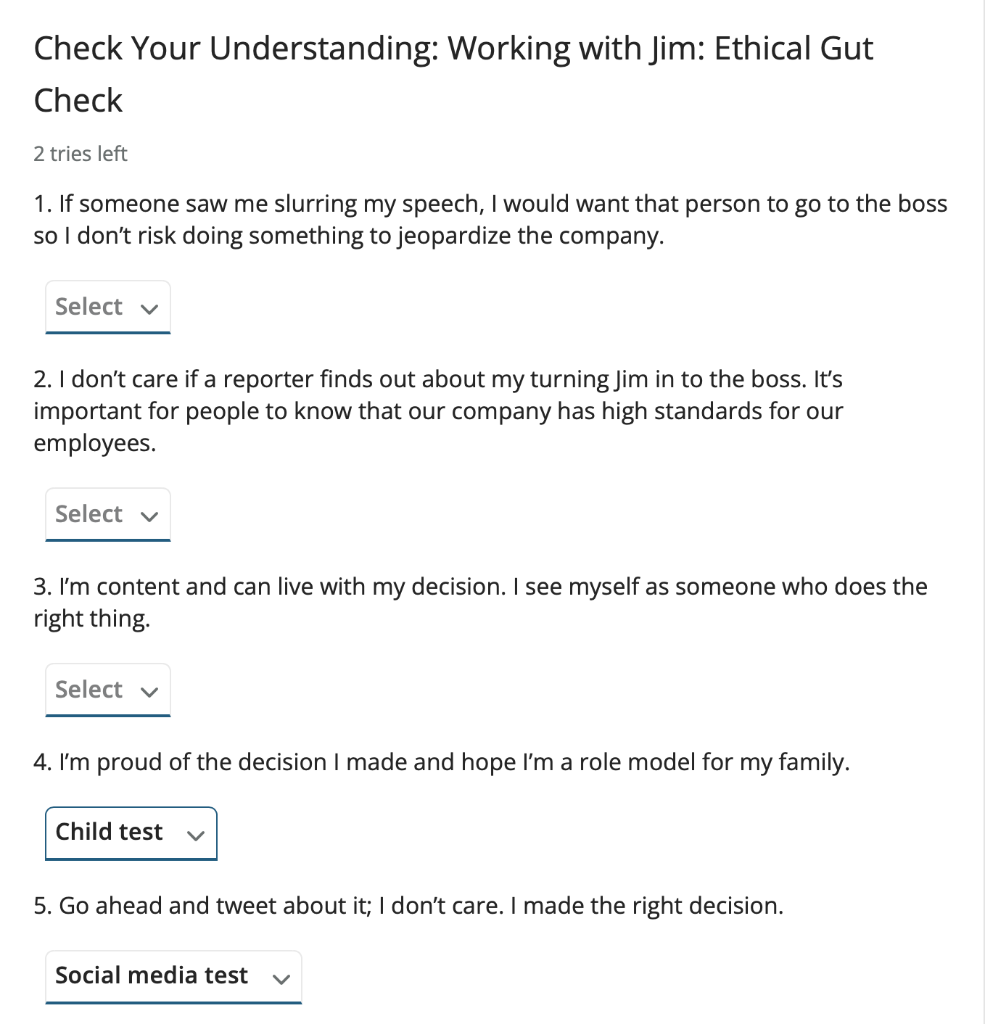Click the chevron icon on question 2's dropdown
The width and height of the screenshot is (985, 1024).
click(x=150, y=514)
